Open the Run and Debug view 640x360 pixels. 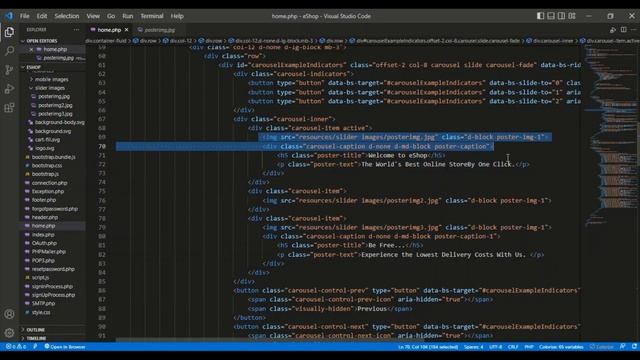[x=9, y=89]
